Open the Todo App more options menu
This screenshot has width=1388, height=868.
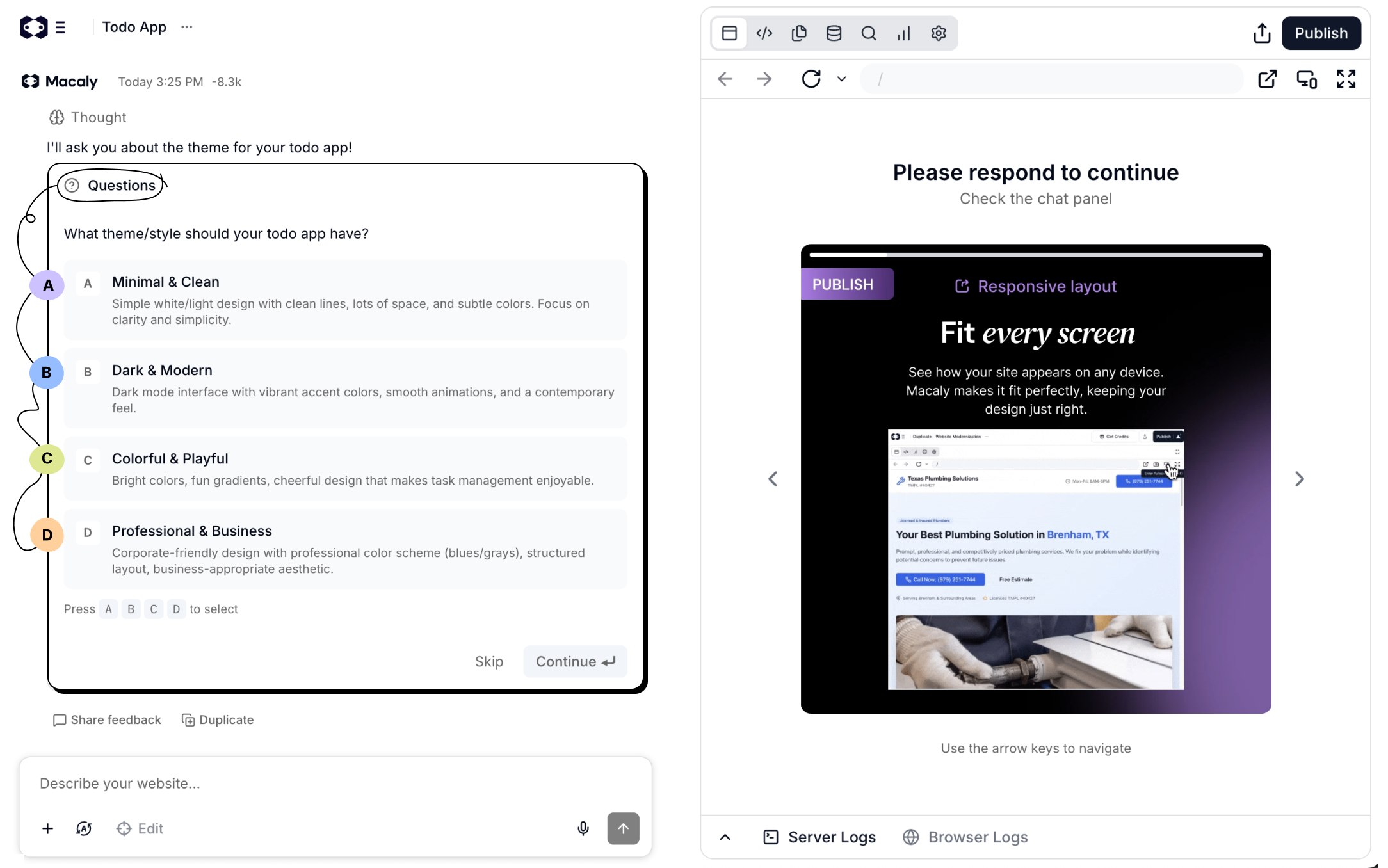click(x=186, y=27)
